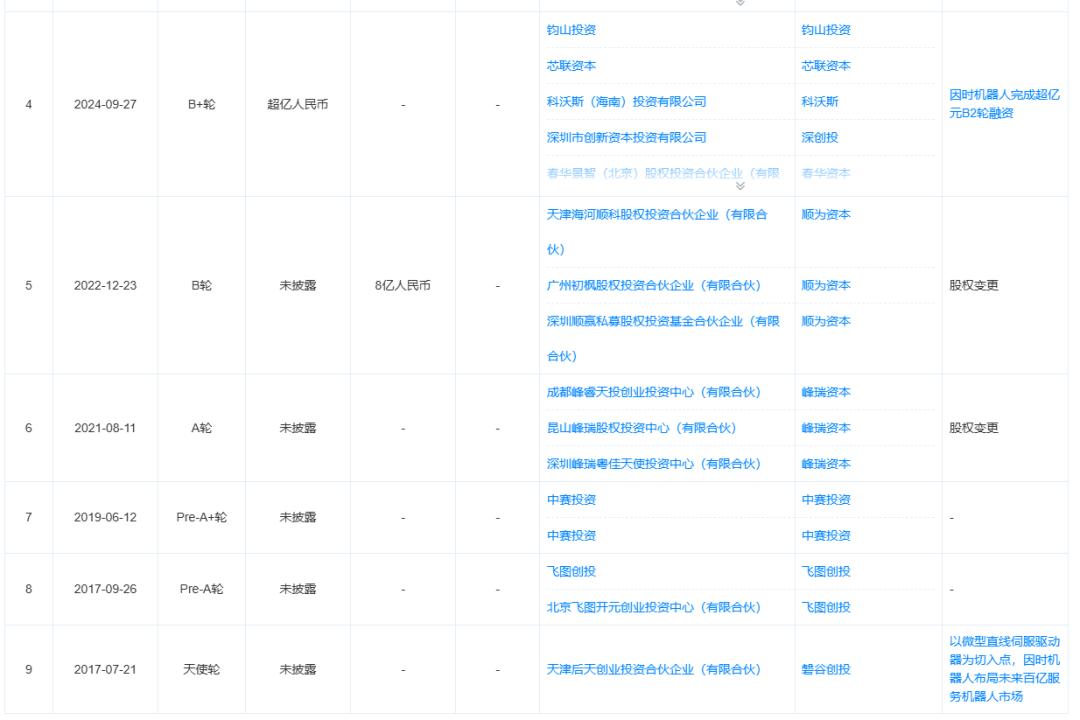The width and height of the screenshot is (1080, 720).
Task: Select date cell 2021-08-11
Action: pos(105,428)
